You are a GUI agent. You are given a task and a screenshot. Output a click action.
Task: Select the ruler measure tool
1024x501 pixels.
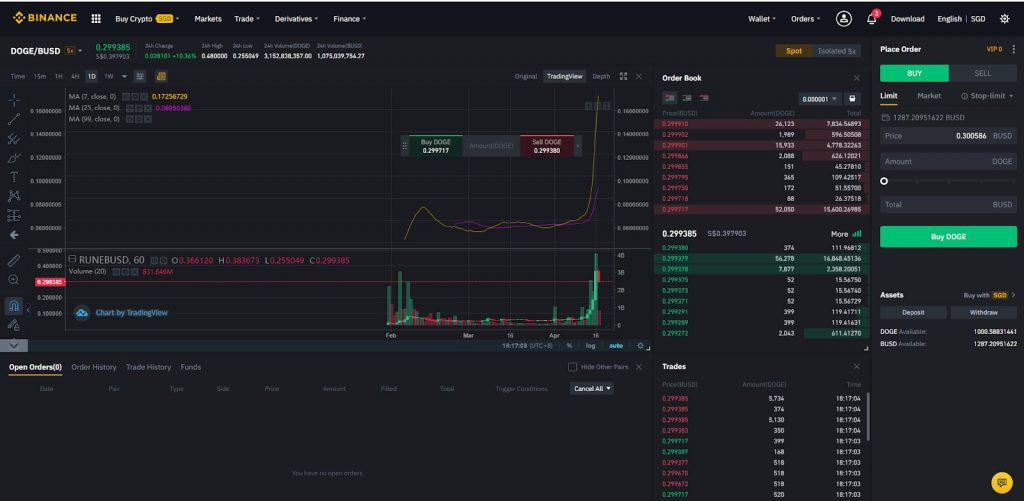pyautogui.click(x=14, y=260)
